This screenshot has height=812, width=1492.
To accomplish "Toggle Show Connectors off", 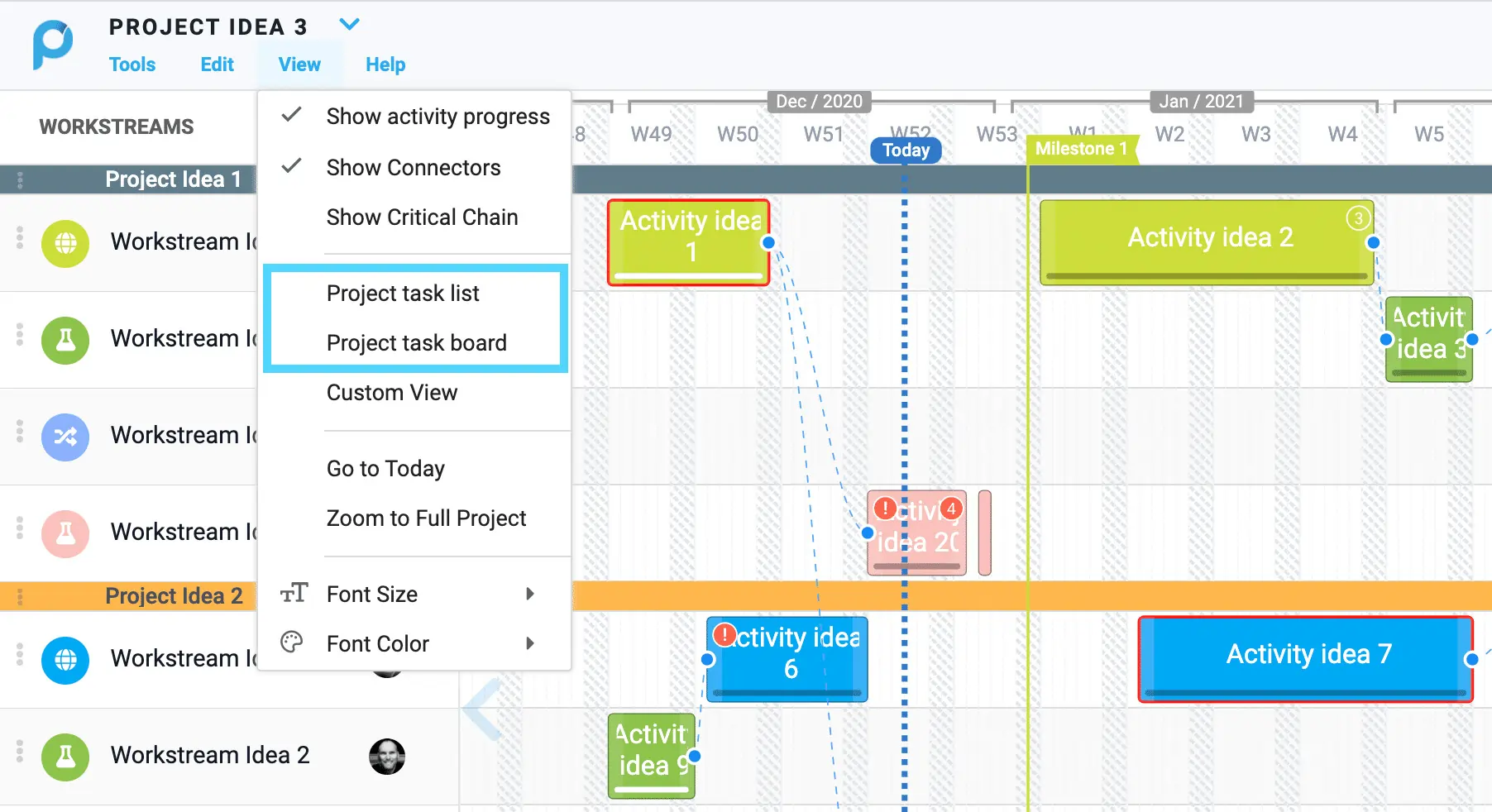I will 414,167.
